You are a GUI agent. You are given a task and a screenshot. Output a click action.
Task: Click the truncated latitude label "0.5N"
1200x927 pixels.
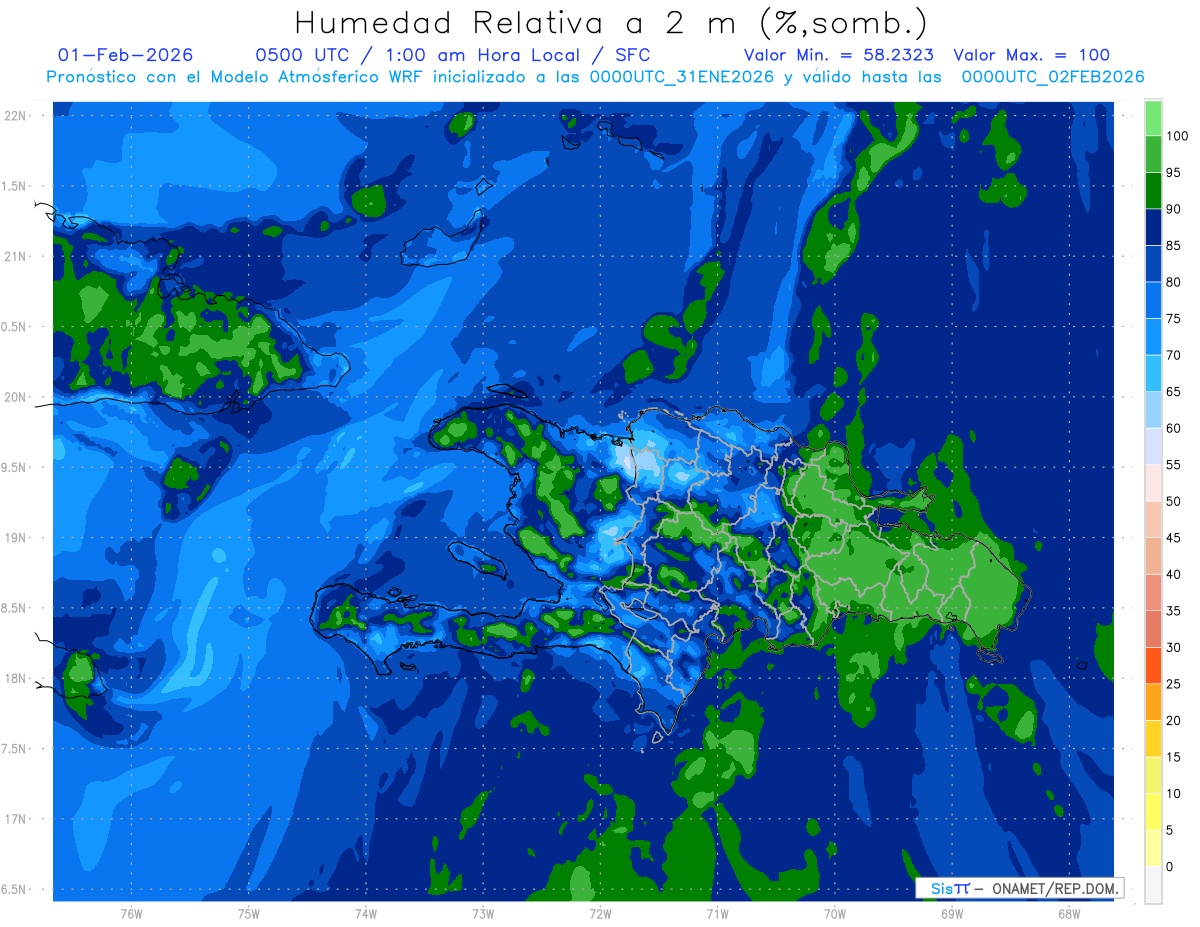coord(14,327)
